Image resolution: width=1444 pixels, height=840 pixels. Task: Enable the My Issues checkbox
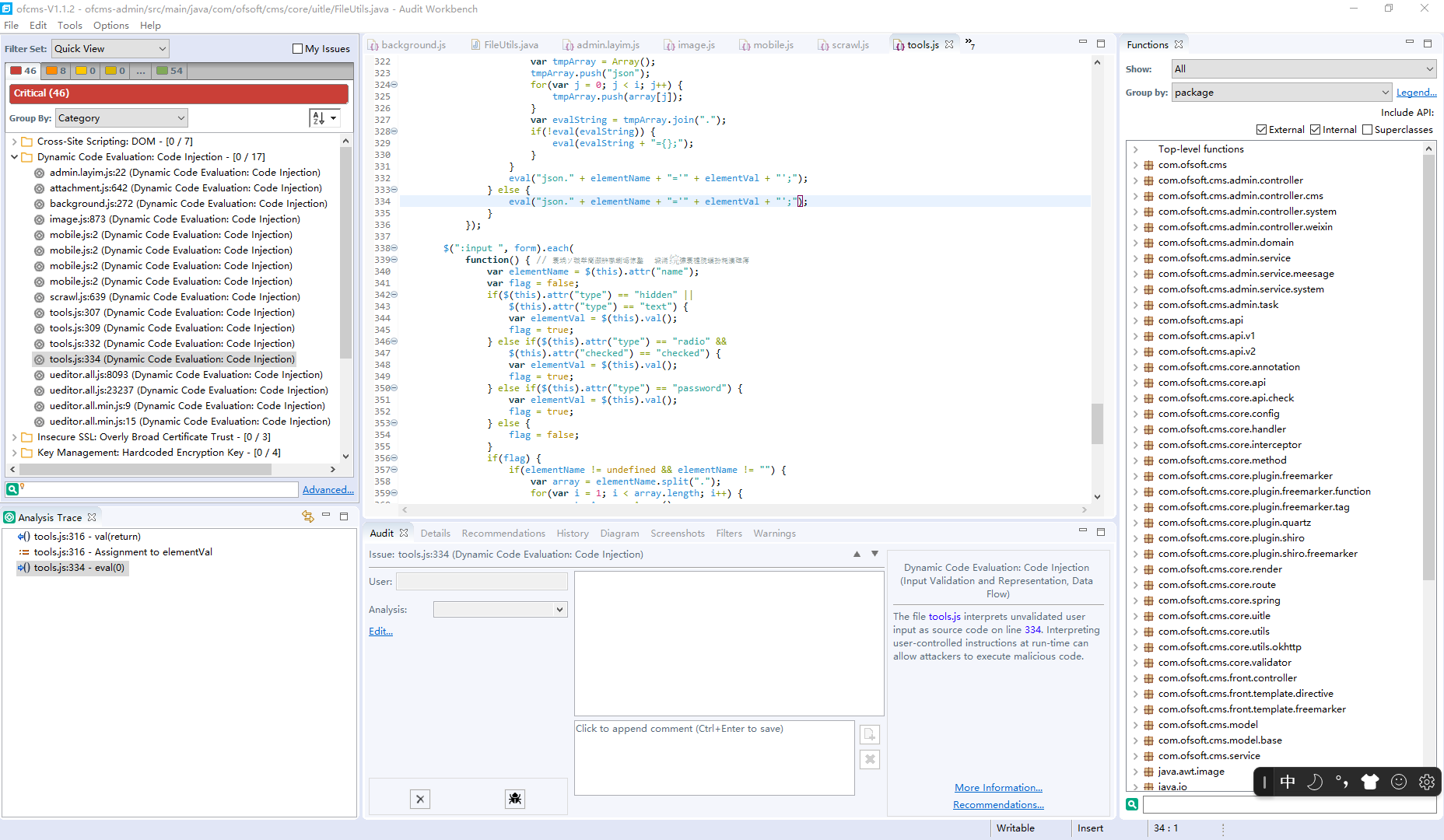[x=297, y=49]
